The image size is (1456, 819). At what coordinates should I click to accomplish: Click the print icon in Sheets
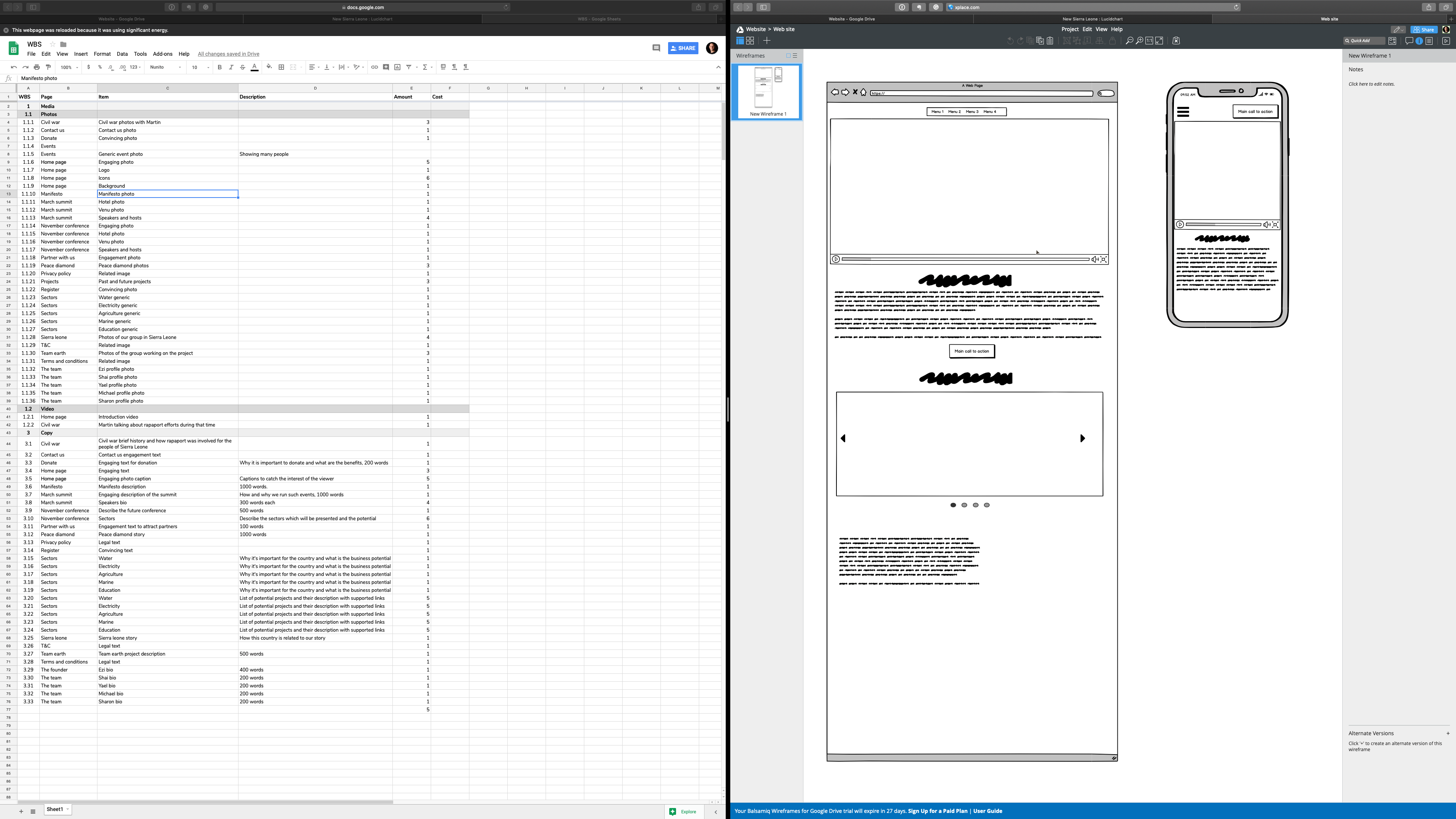coord(37,67)
